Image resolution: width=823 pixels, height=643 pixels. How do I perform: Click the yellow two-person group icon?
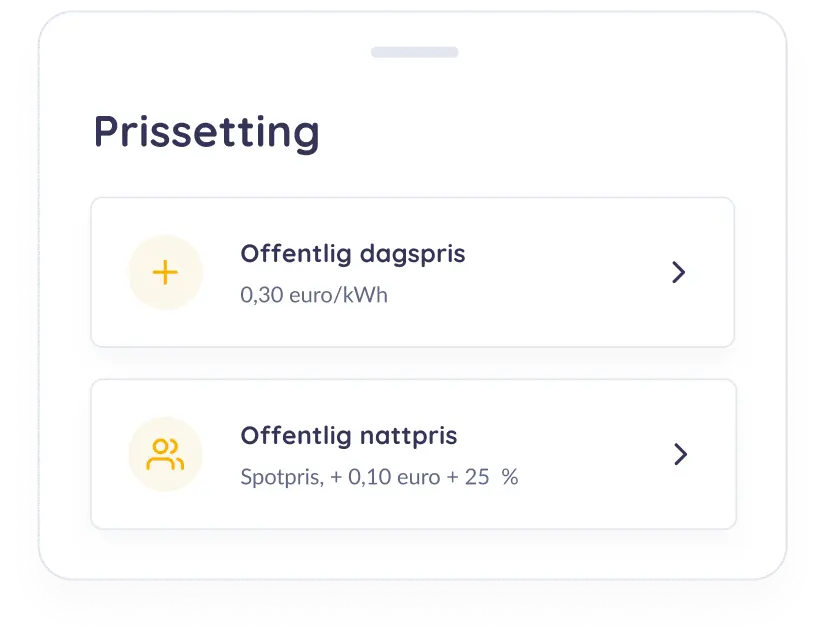(x=165, y=455)
